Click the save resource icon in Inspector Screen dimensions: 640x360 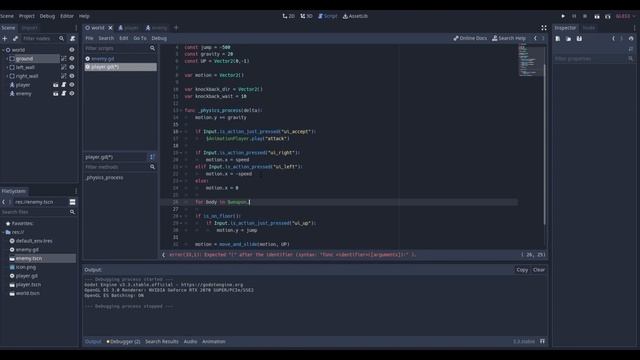579,38
